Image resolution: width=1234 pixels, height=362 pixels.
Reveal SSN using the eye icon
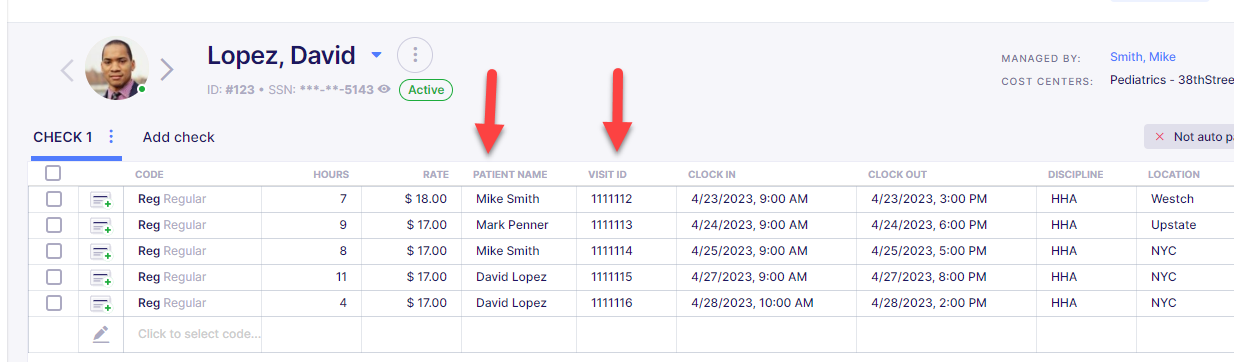click(385, 90)
